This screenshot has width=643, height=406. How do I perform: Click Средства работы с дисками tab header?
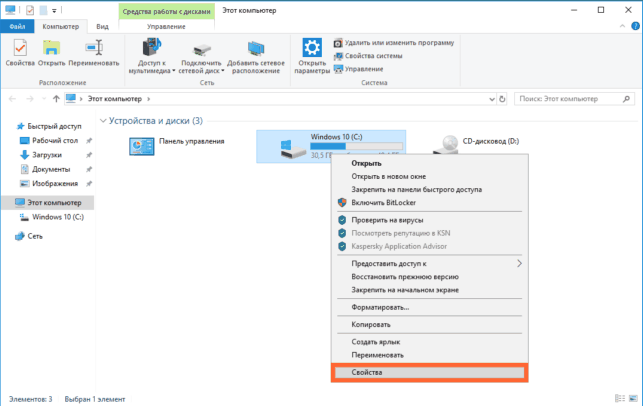[x=166, y=11]
